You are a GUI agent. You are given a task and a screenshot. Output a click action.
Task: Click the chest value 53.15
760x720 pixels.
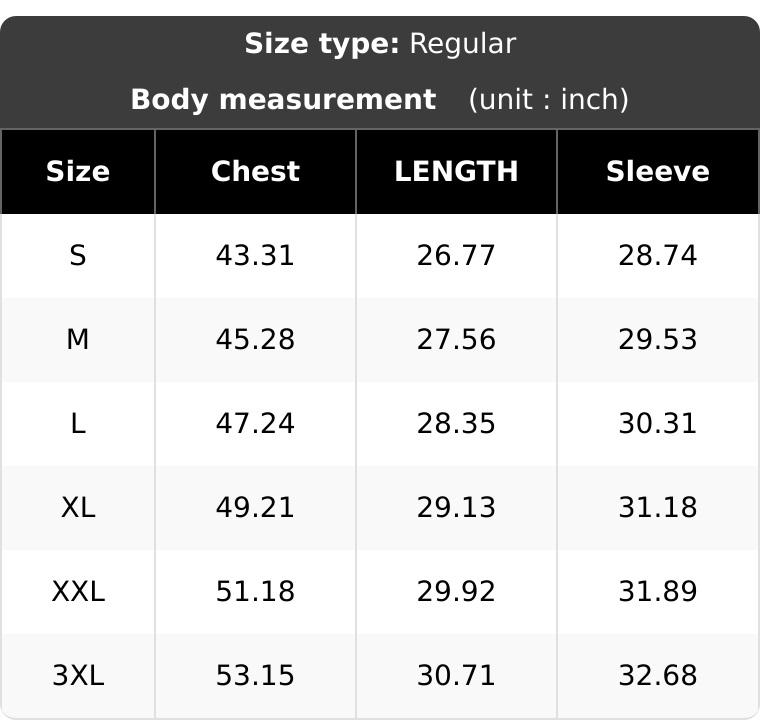[255, 675]
